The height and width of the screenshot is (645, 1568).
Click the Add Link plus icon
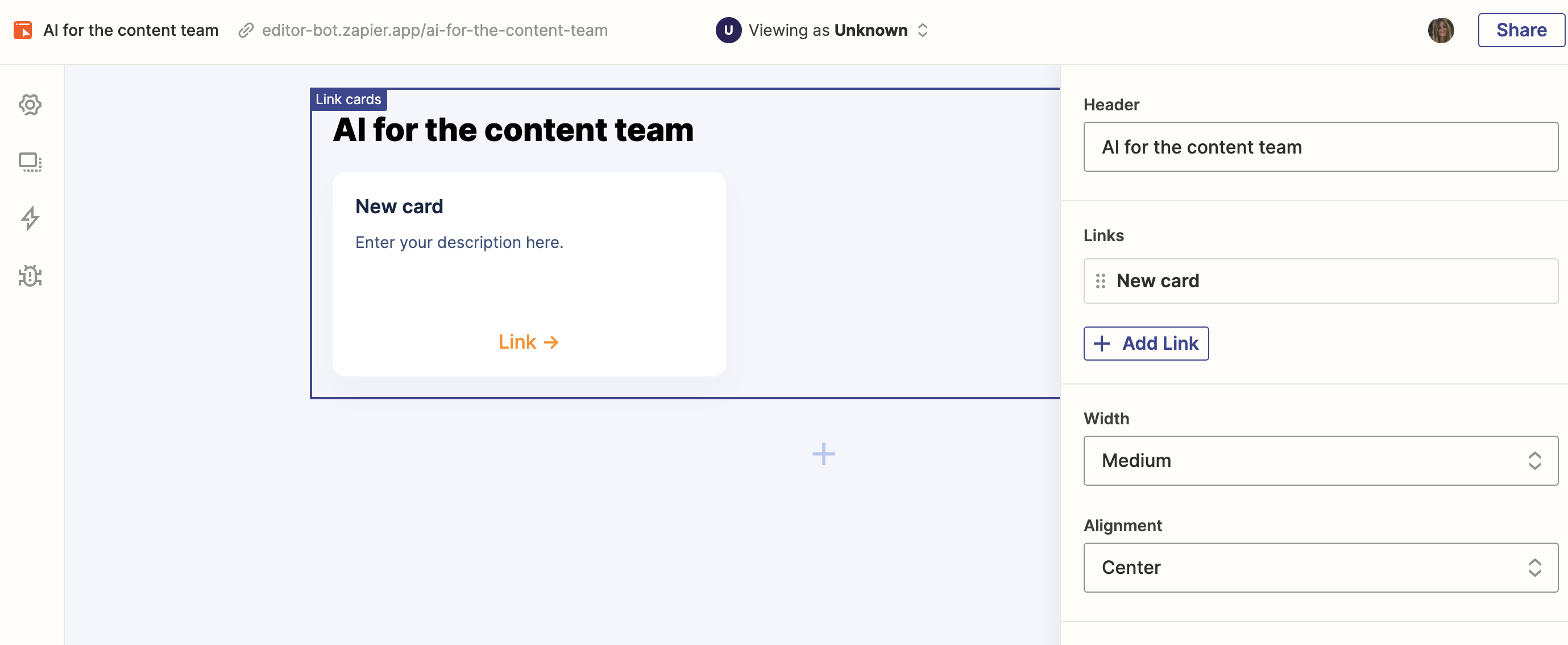click(1101, 343)
